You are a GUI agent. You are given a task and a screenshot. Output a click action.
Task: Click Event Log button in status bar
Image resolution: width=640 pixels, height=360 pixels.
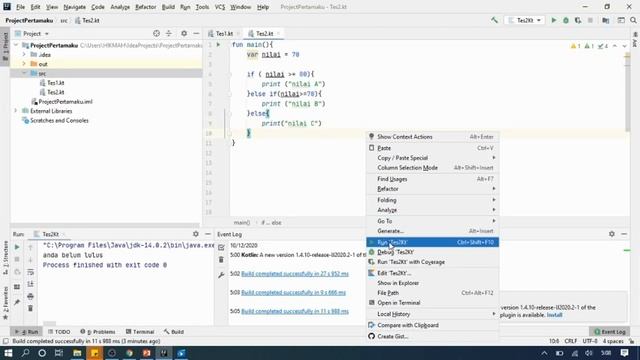click(609, 332)
